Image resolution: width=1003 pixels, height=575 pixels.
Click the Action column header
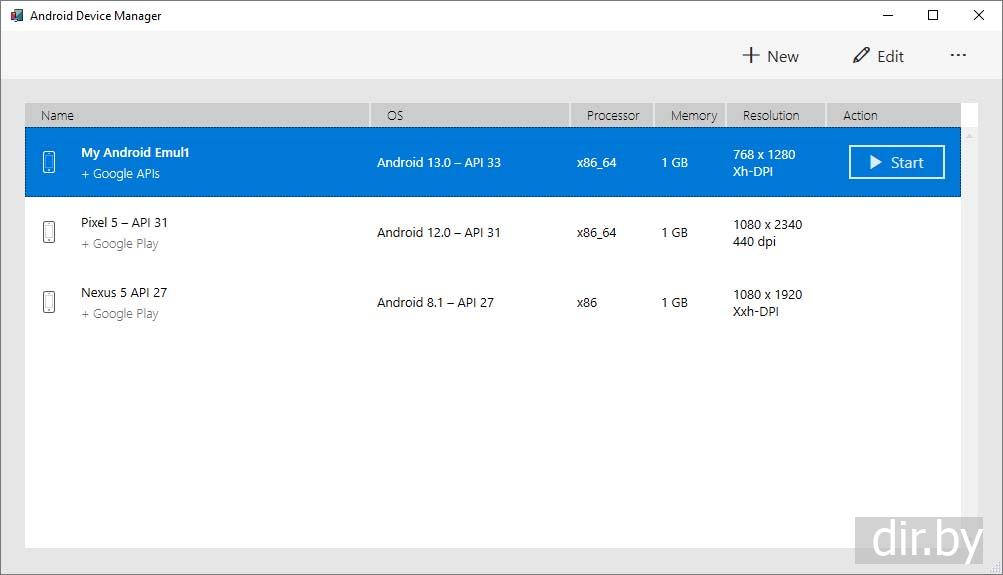[859, 115]
